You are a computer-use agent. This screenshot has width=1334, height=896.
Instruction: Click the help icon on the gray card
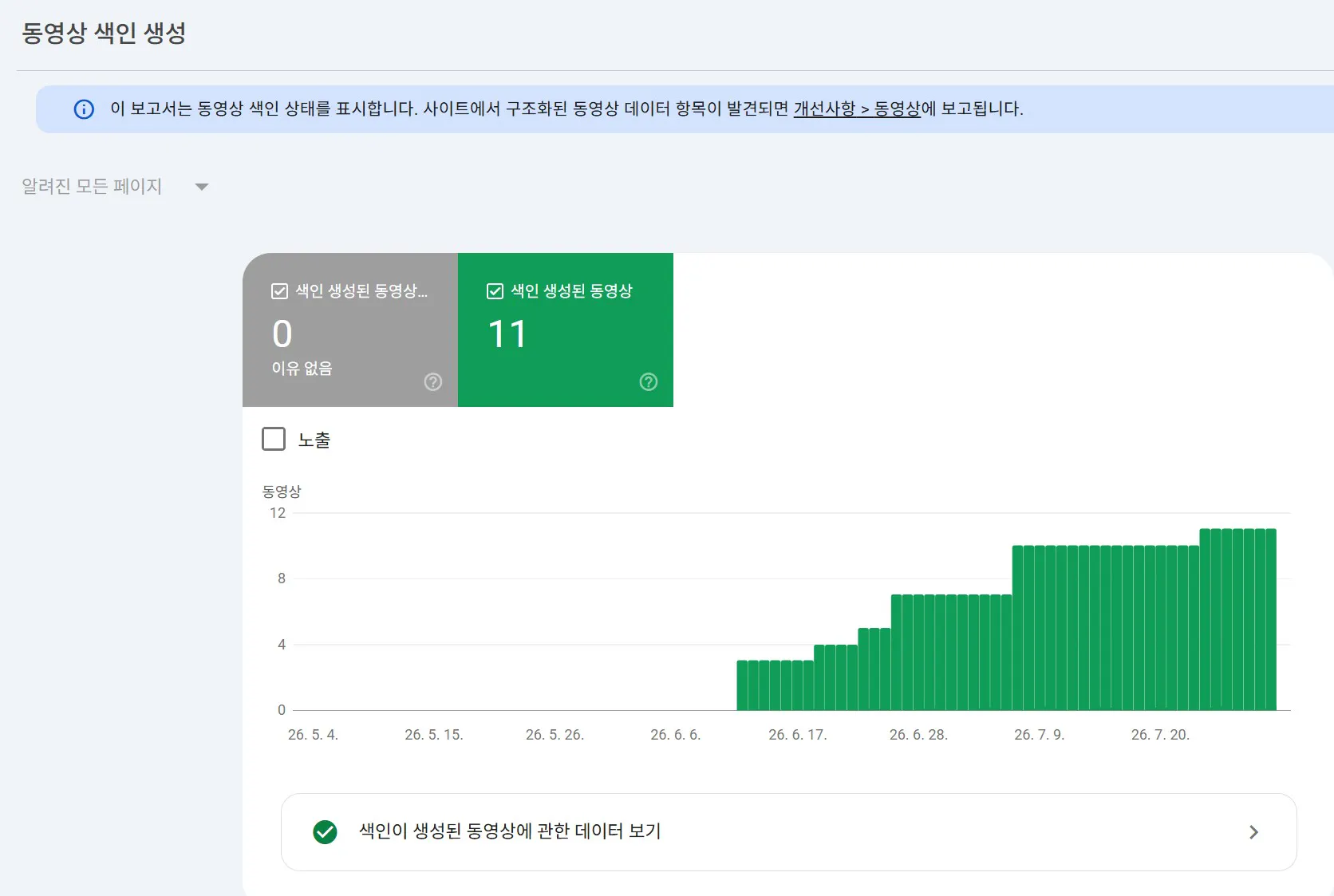[433, 382]
